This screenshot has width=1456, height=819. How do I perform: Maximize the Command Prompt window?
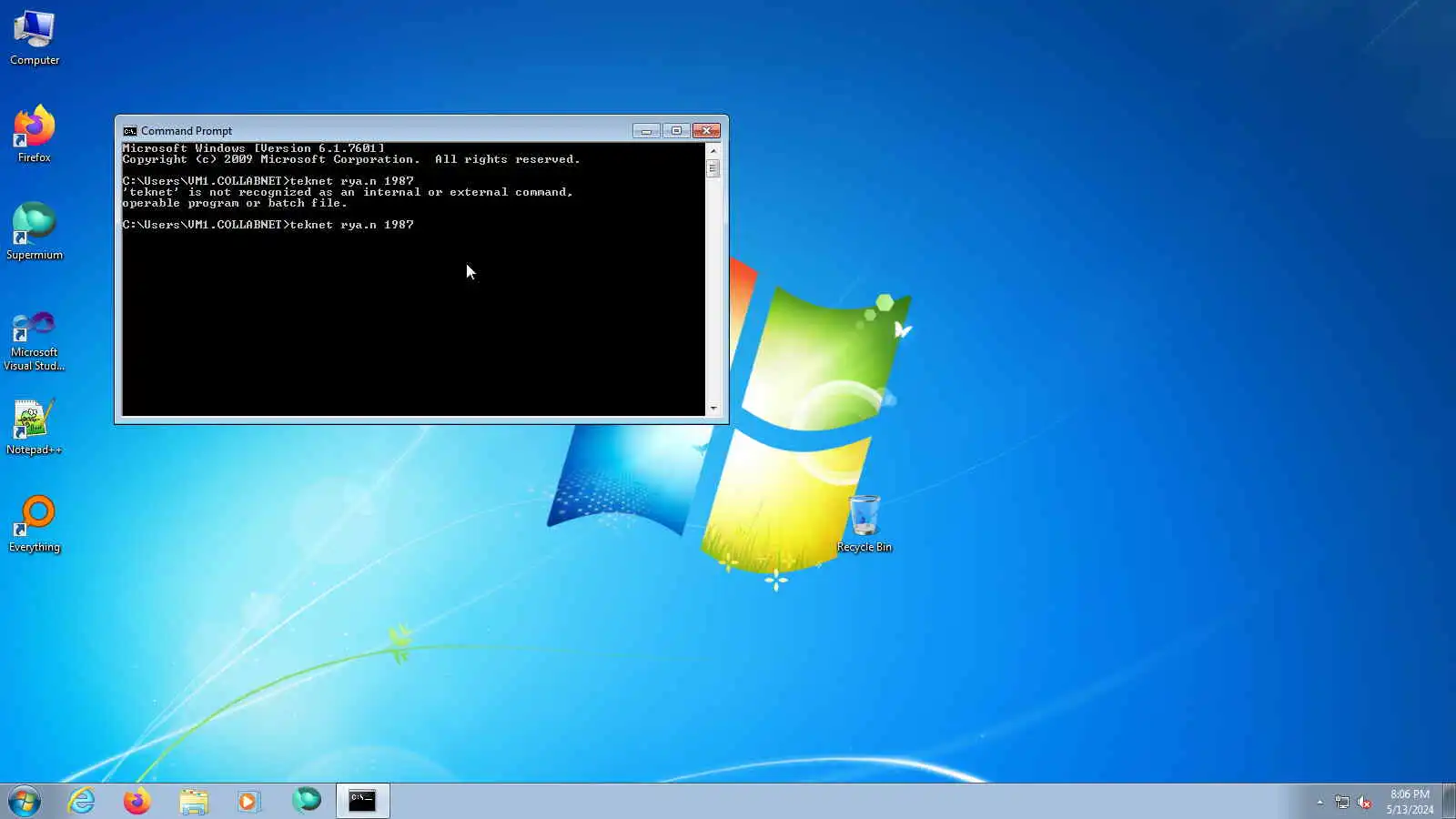[676, 131]
